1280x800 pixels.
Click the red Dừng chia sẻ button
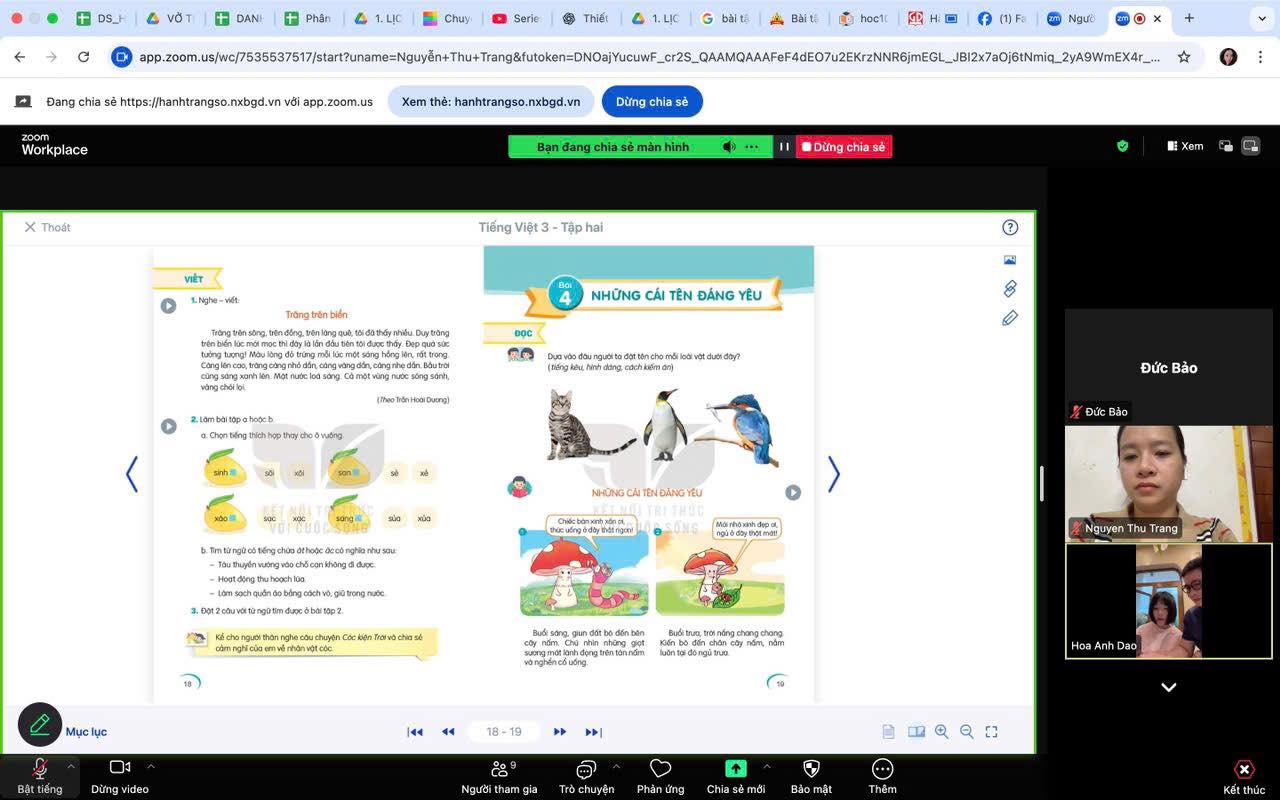tap(844, 147)
